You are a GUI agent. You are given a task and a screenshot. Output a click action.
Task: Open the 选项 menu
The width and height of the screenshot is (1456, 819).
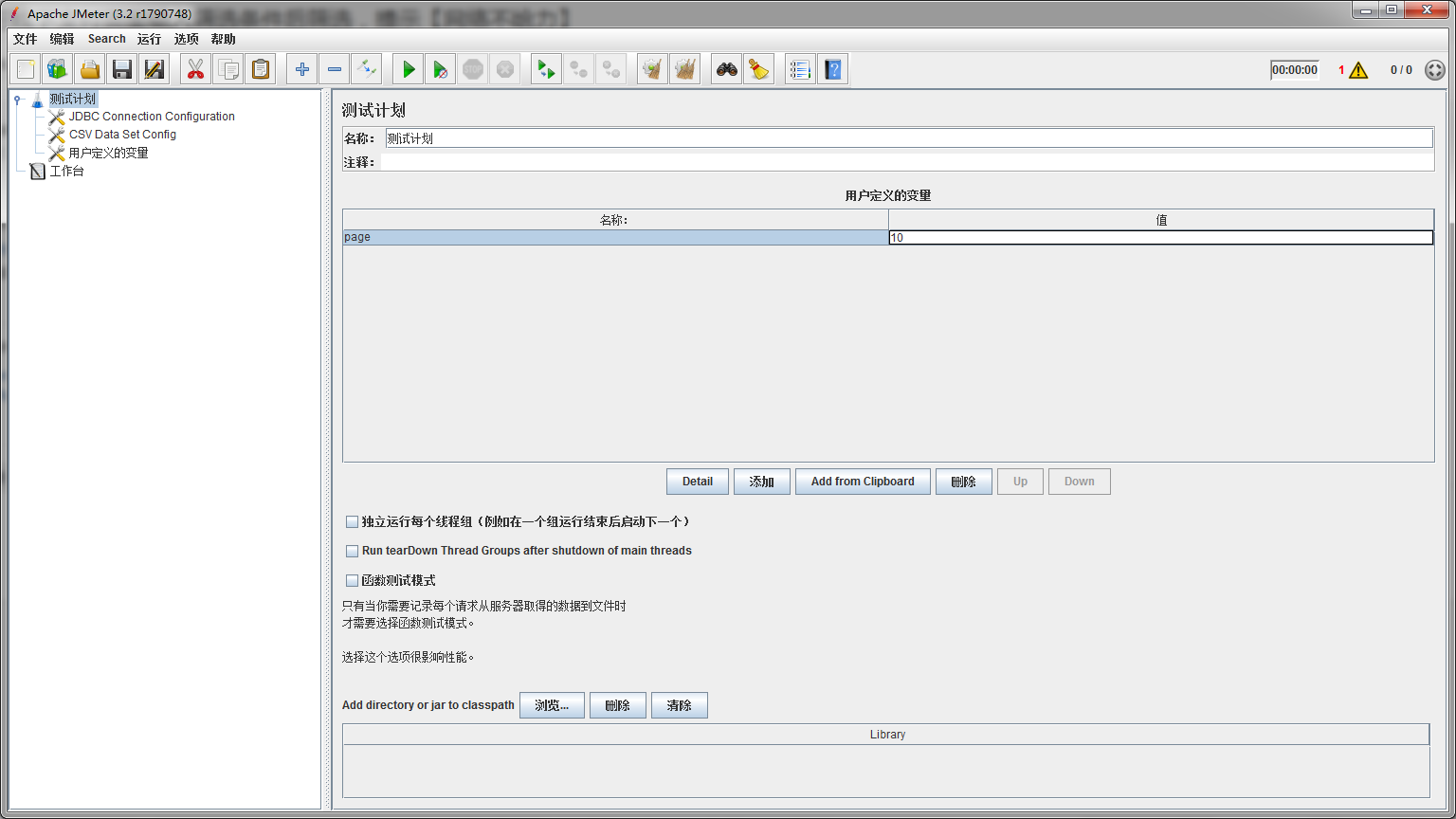(187, 39)
